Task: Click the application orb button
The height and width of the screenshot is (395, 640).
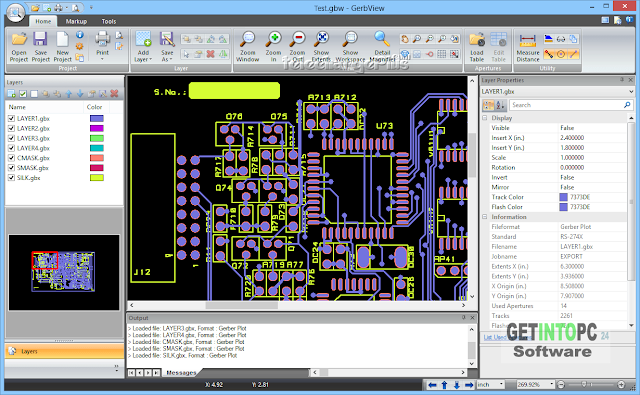Action: click(16, 13)
